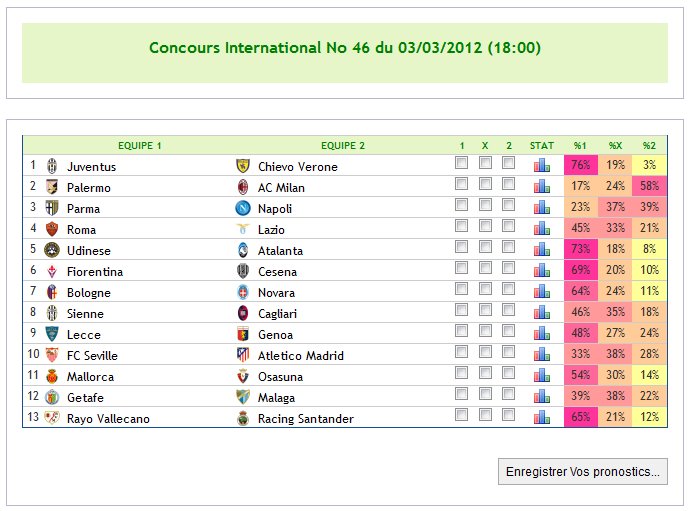Click the Udinese club crest

click(x=52, y=250)
